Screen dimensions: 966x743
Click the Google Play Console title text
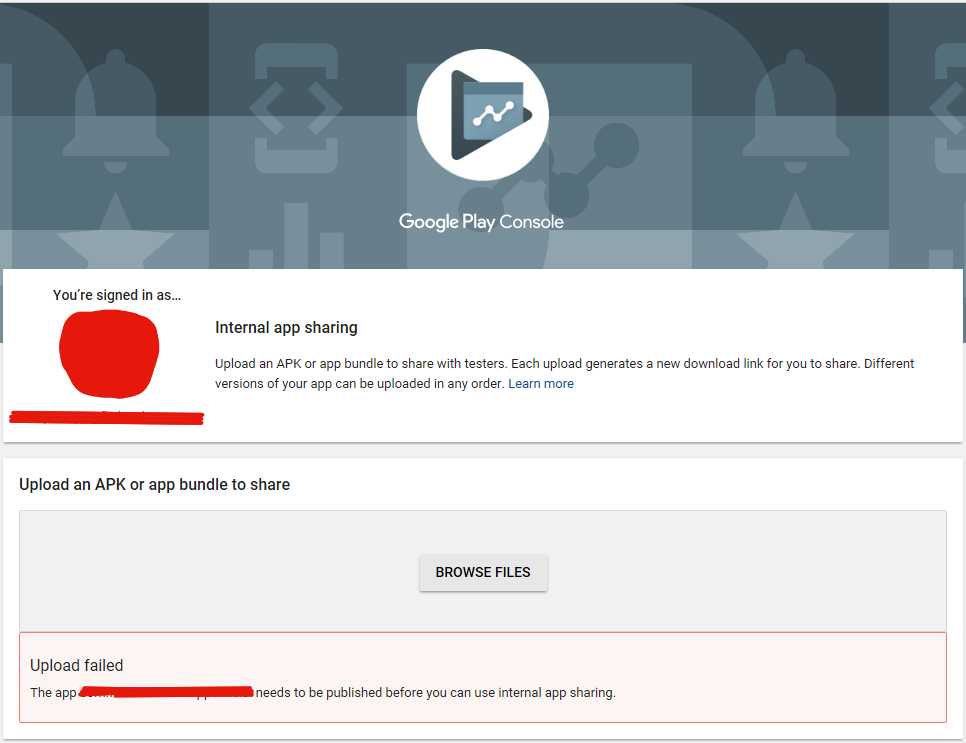(x=481, y=222)
